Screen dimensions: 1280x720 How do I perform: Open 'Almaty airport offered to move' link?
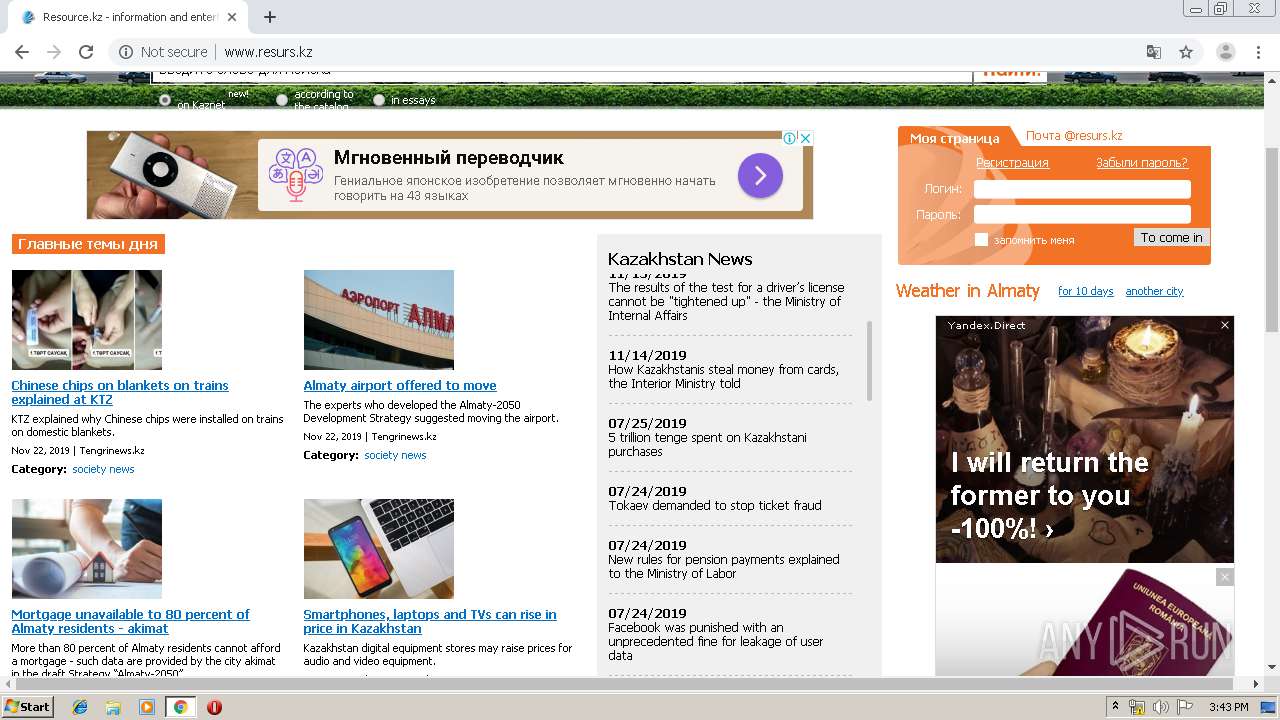pyautogui.click(x=400, y=385)
